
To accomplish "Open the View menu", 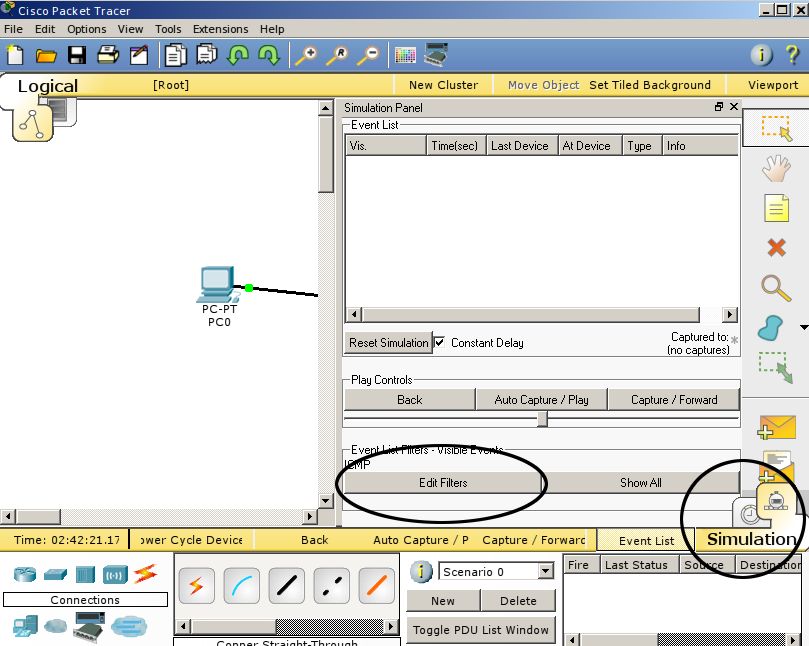I will [x=131, y=29].
